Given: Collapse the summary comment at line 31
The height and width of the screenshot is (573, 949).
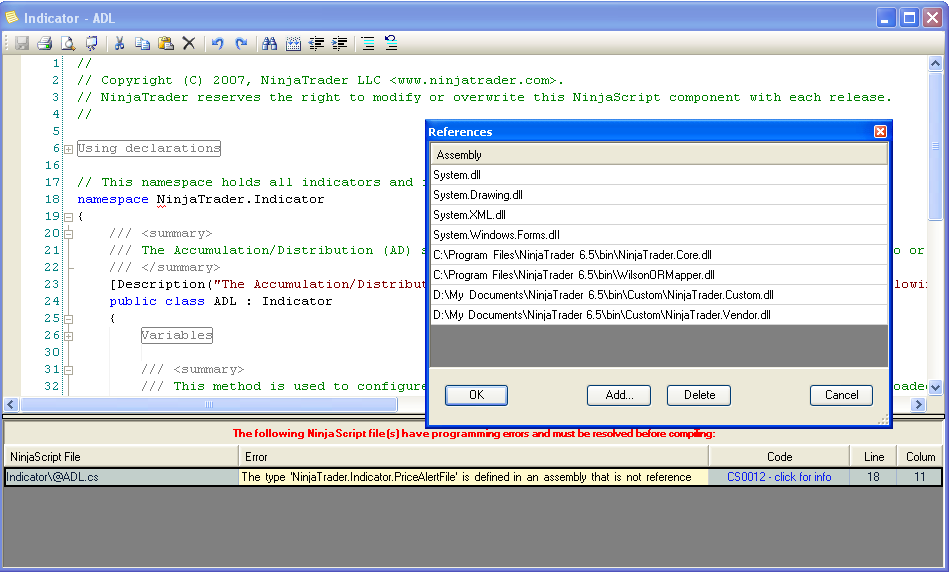Looking at the screenshot, I should click(68, 370).
